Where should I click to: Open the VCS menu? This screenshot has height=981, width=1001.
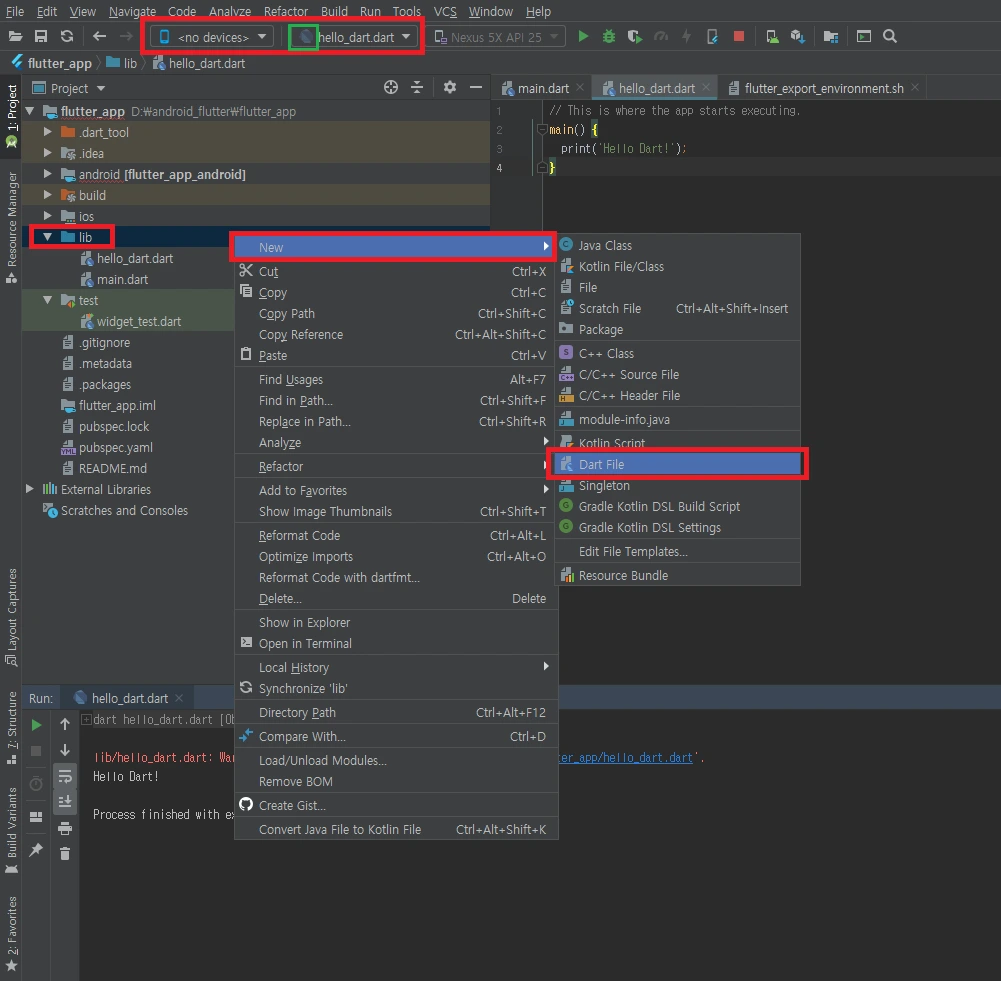pyautogui.click(x=445, y=11)
